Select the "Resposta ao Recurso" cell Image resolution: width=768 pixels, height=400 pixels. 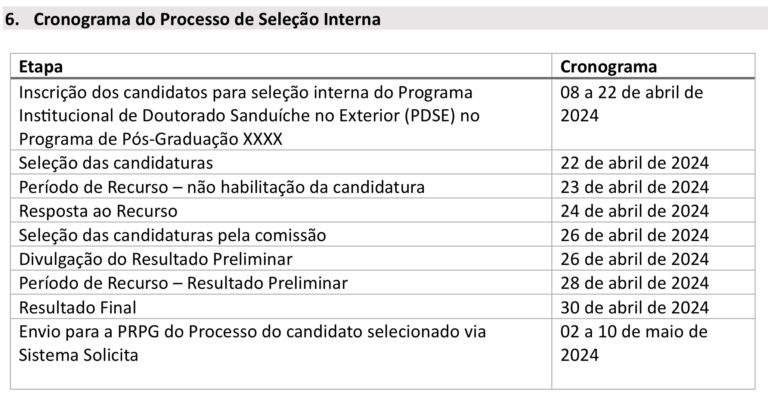coord(97,210)
